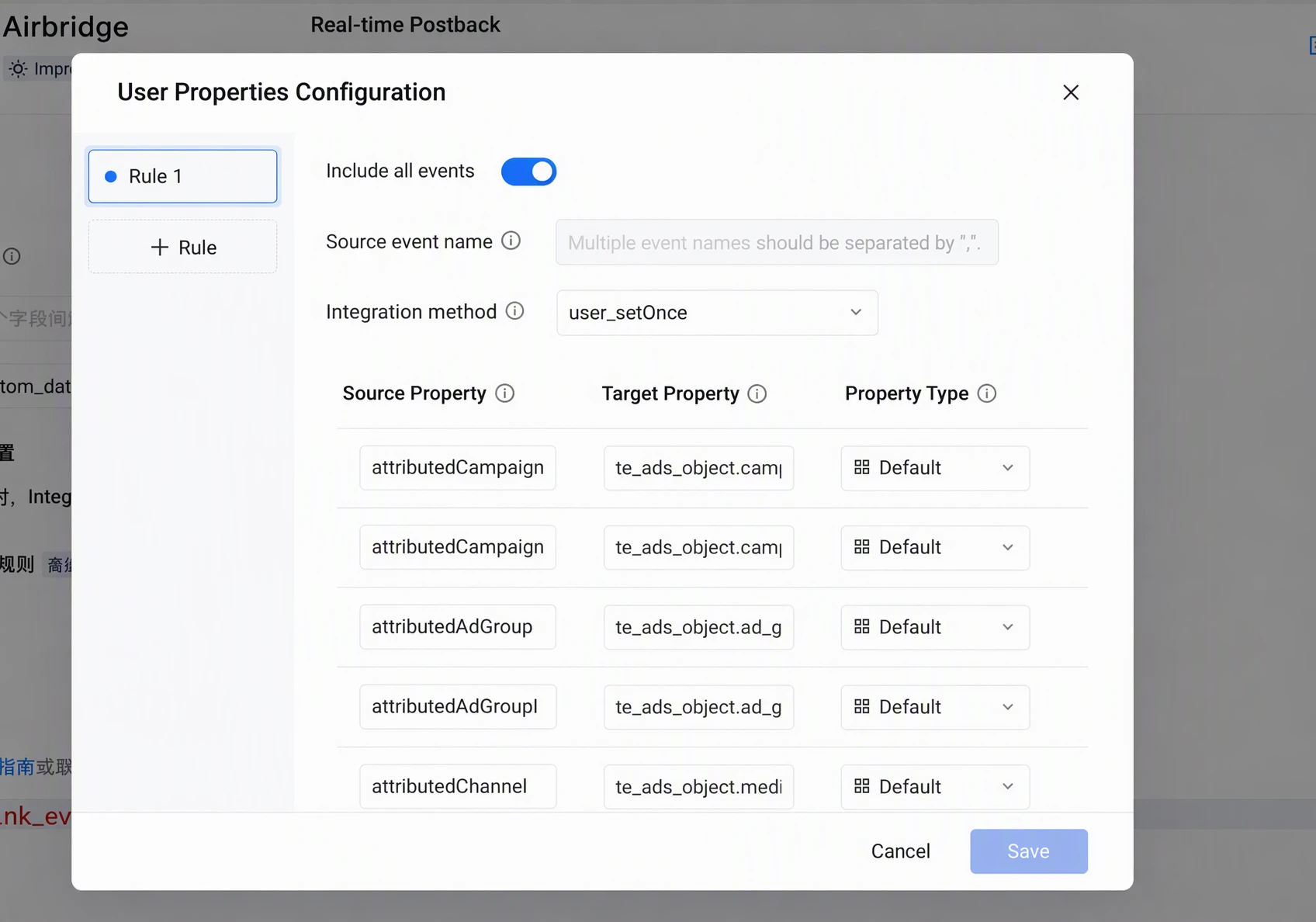Save the user properties configuration
Screen dimensions: 1316x922
tap(1028, 851)
